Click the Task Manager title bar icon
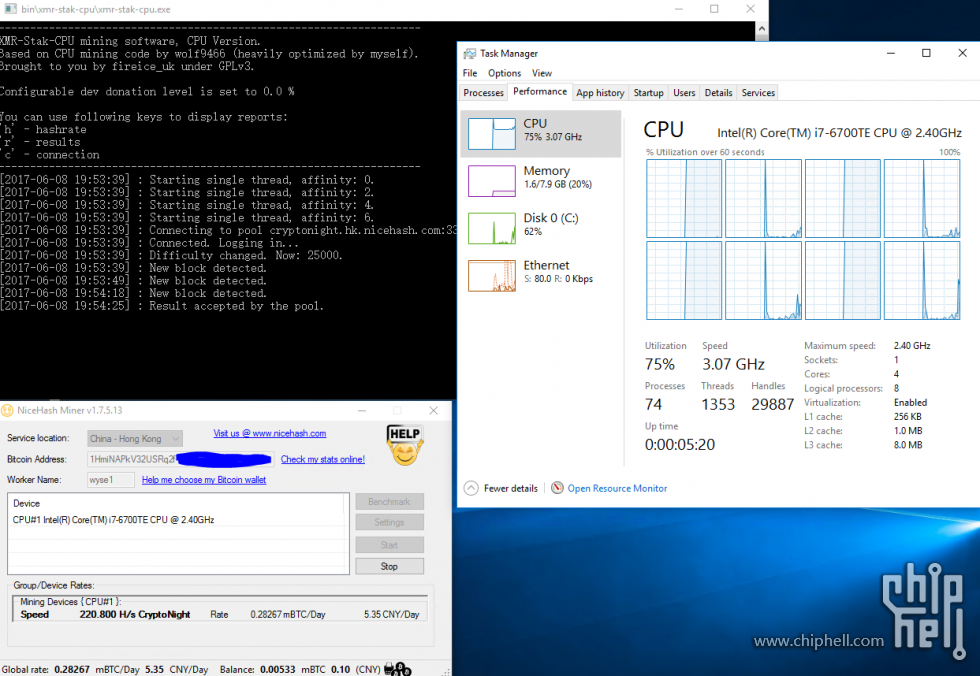 pyautogui.click(x=469, y=54)
